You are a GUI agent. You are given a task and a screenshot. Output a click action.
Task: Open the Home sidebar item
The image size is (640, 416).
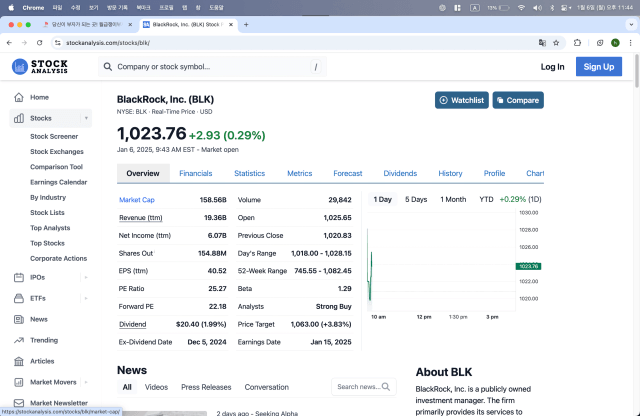(39, 97)
